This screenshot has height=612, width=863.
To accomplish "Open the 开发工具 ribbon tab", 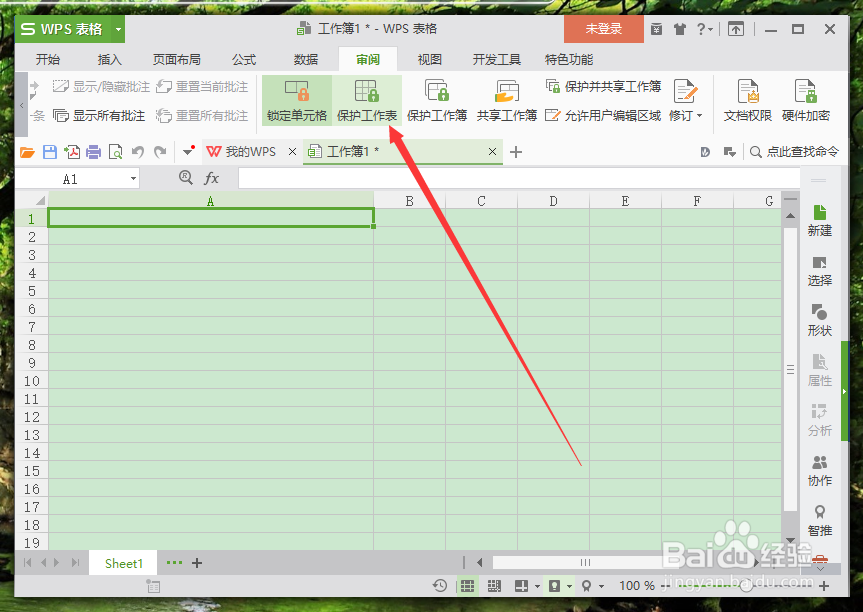I will pyautogui.click(x=495, y=59).
